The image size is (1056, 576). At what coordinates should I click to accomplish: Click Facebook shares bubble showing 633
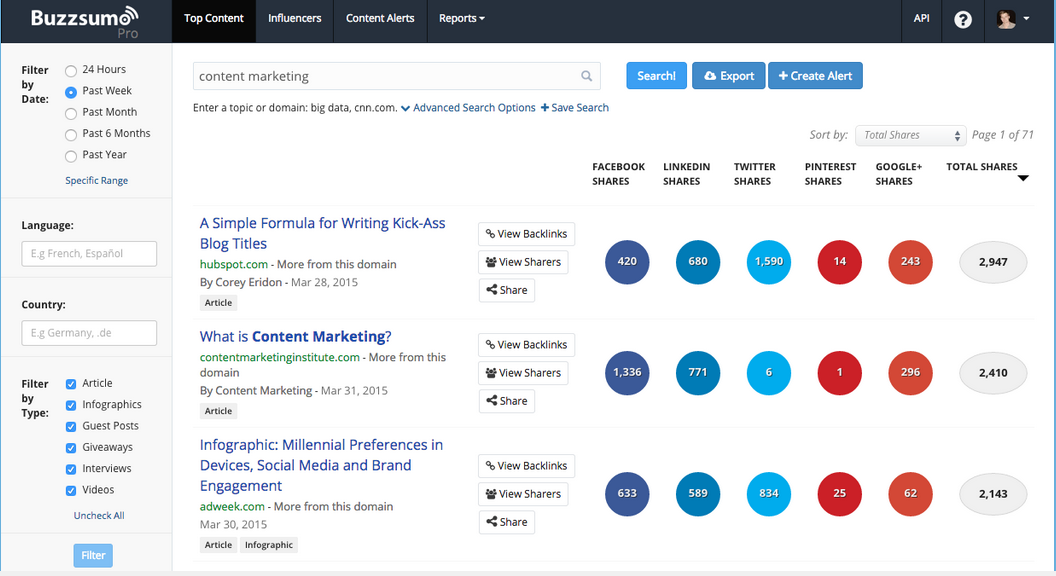627,494
